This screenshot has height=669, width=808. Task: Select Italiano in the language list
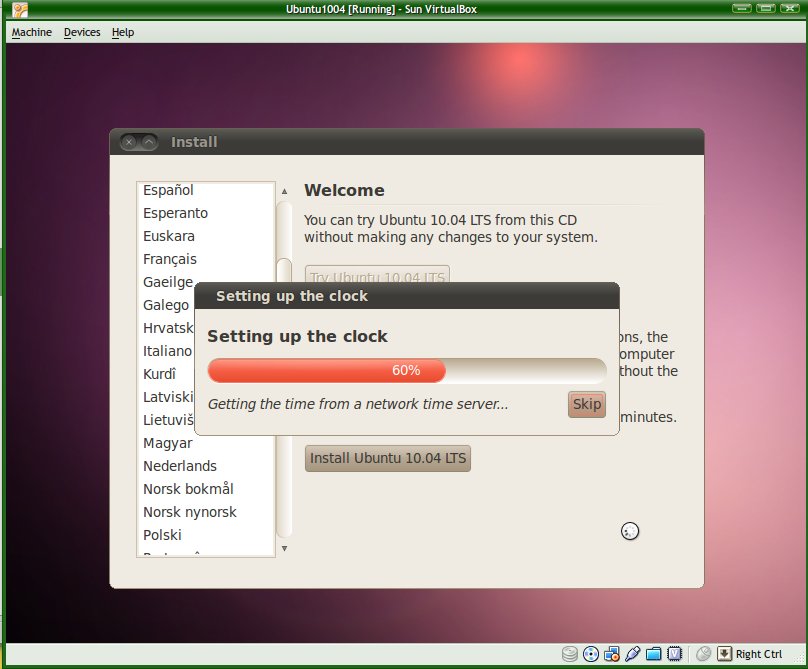(167, 351)
